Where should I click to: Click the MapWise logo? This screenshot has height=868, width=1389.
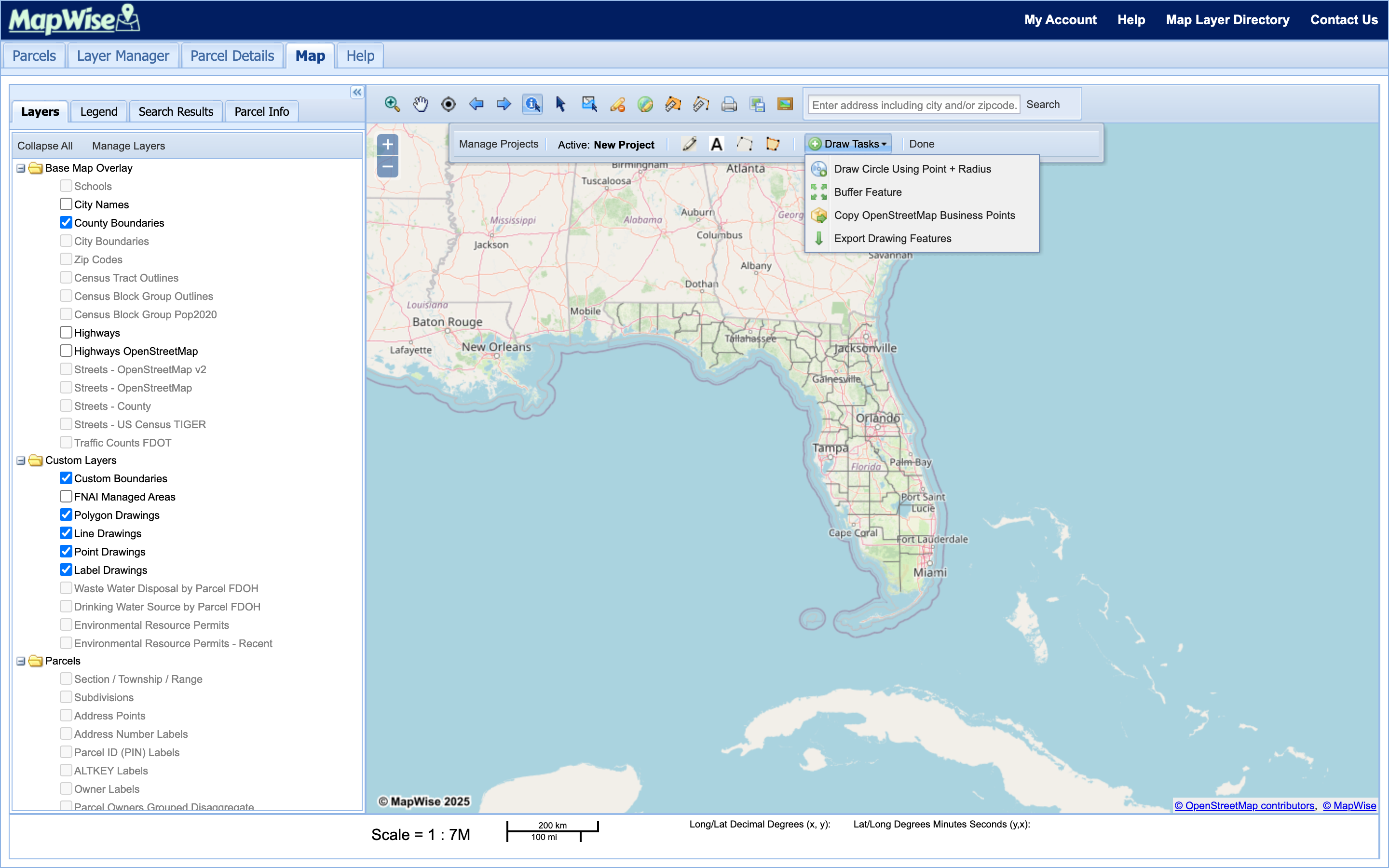click(74, 19)
